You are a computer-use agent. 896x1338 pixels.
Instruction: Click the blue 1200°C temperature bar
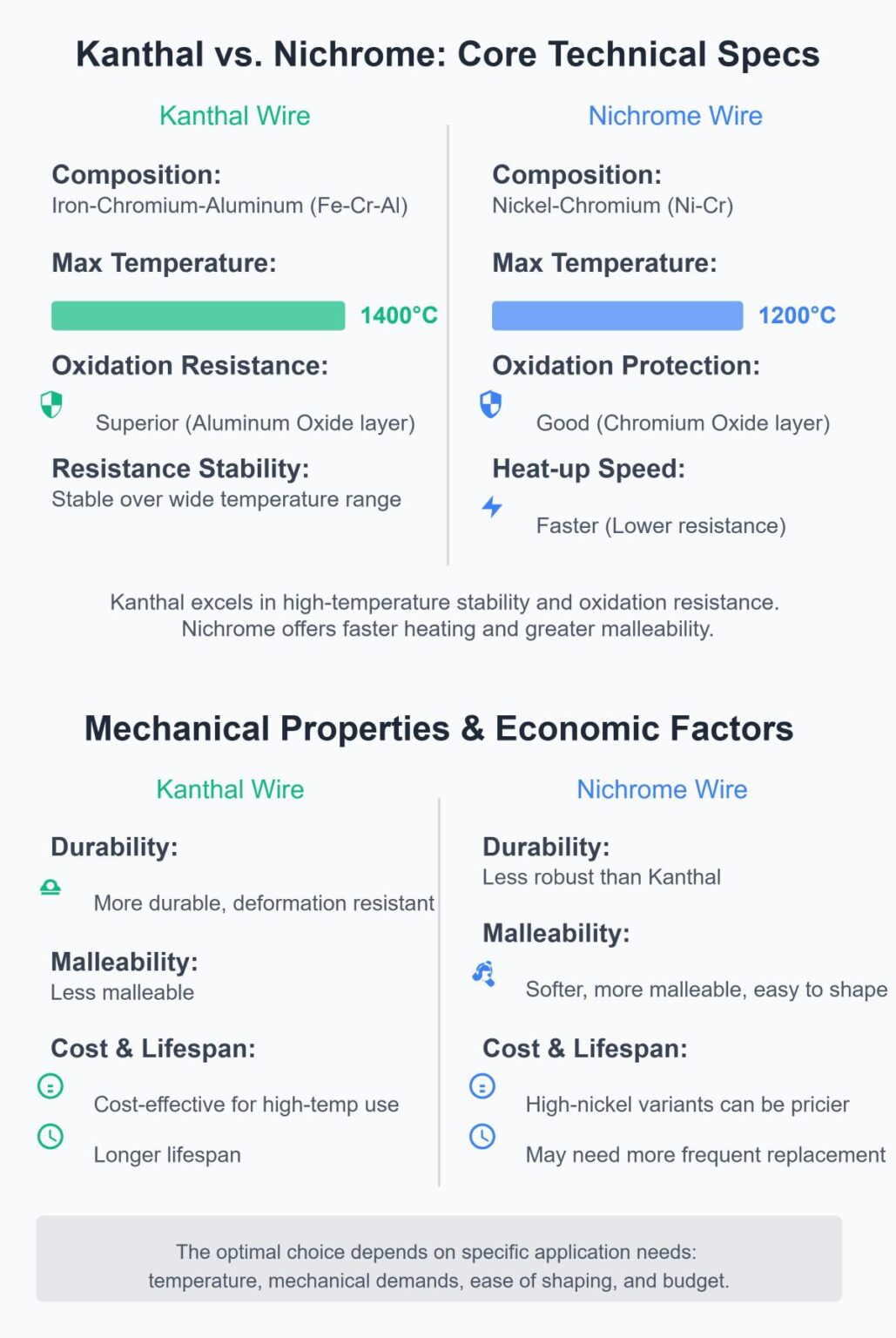pyautogui.click(x=616, y=315)
